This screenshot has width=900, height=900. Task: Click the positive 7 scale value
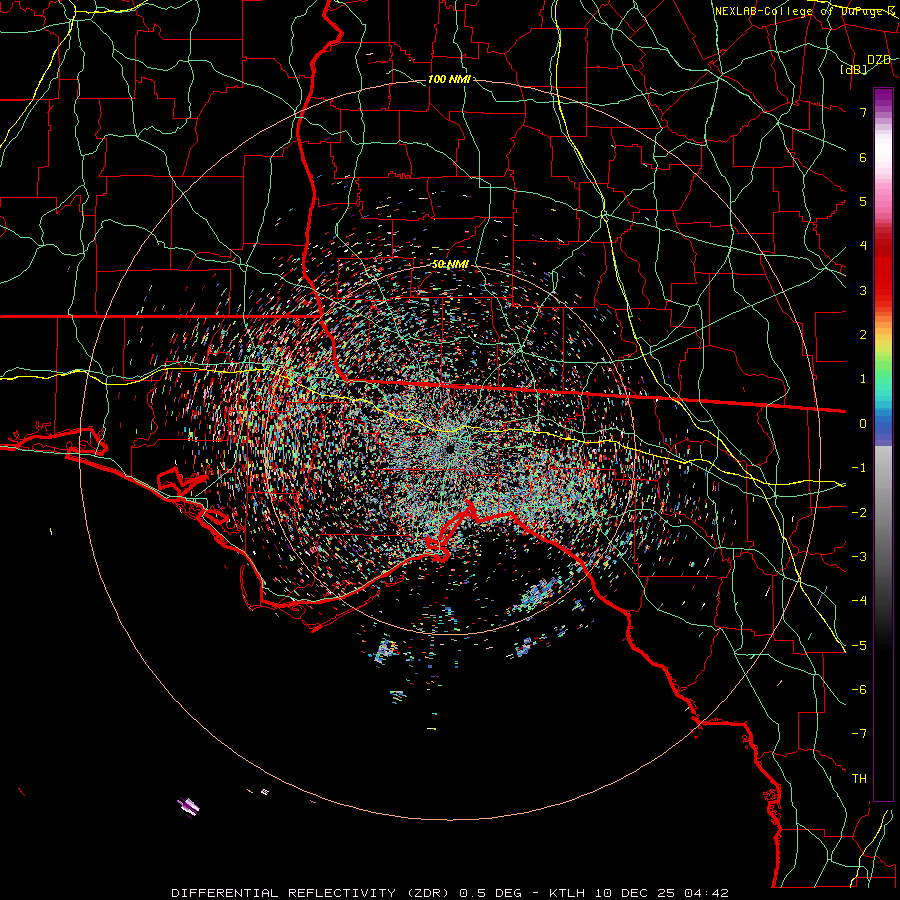click(x=863, y=112)
